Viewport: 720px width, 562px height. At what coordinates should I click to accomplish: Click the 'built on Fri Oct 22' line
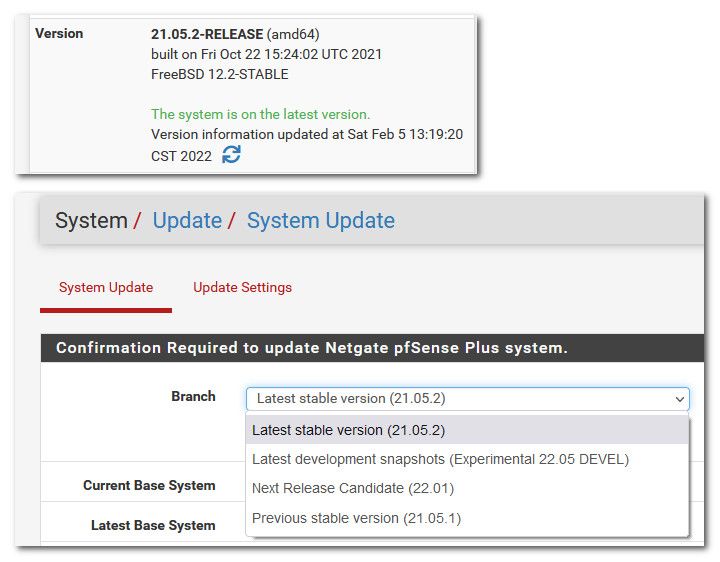266,54
